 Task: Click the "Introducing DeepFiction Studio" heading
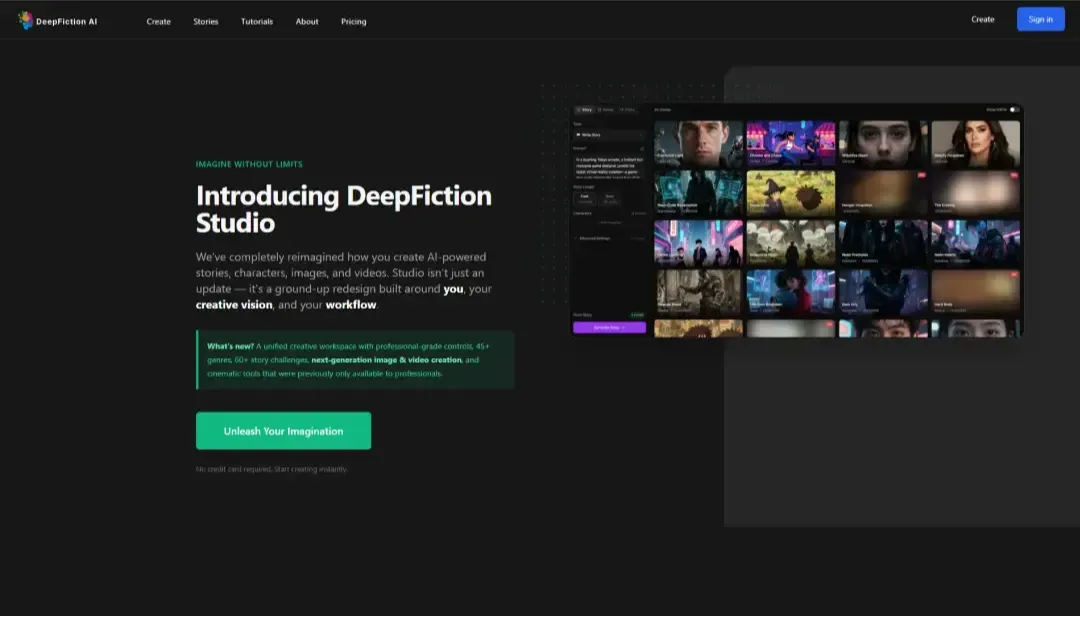coord(344,209)
